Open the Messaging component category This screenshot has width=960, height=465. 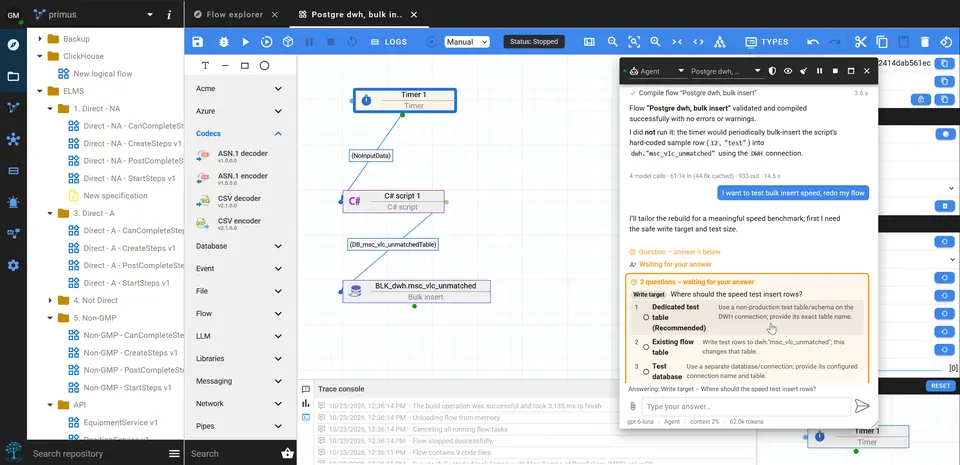point(240,381)
